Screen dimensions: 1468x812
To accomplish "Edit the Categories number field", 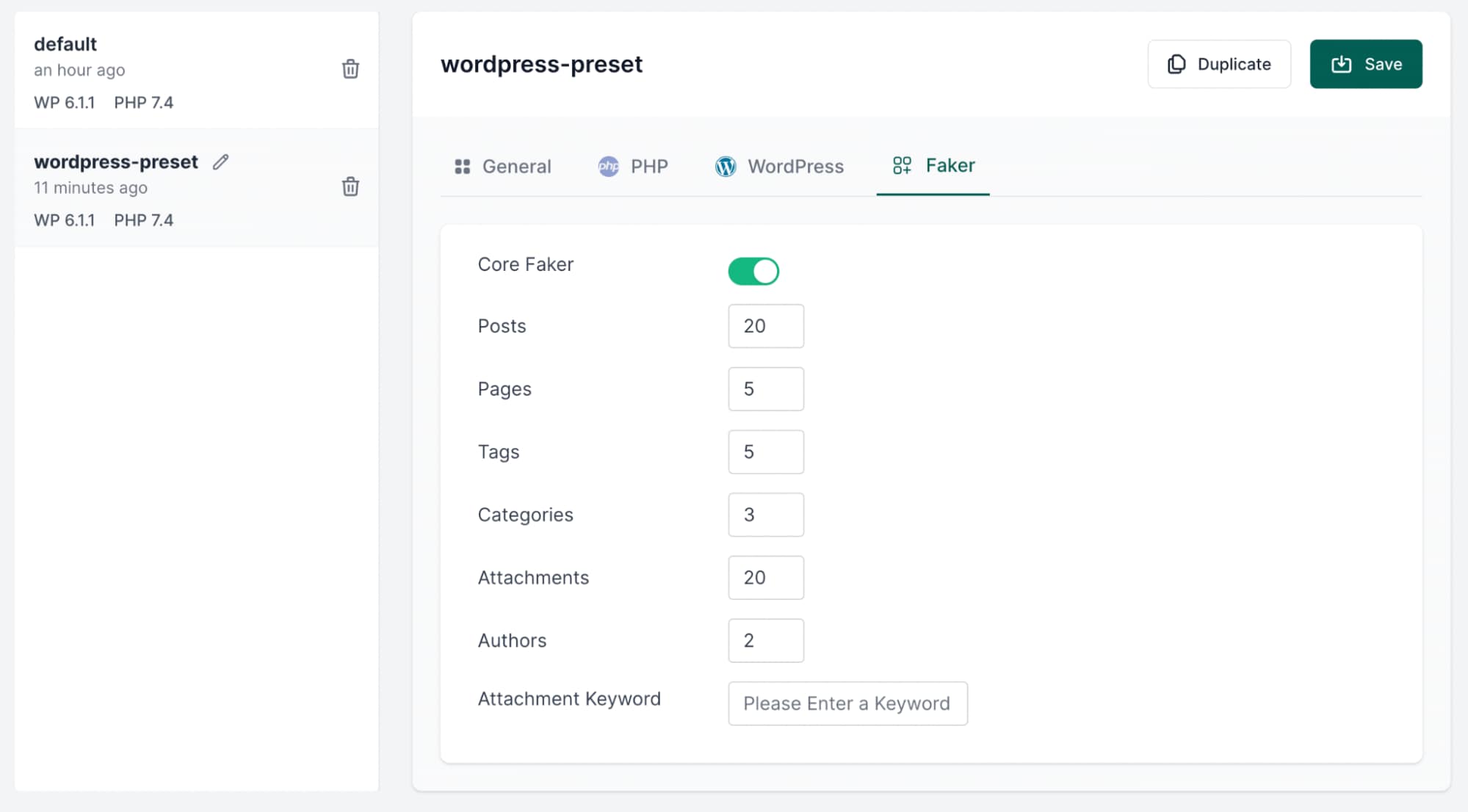I will [765, 515].
